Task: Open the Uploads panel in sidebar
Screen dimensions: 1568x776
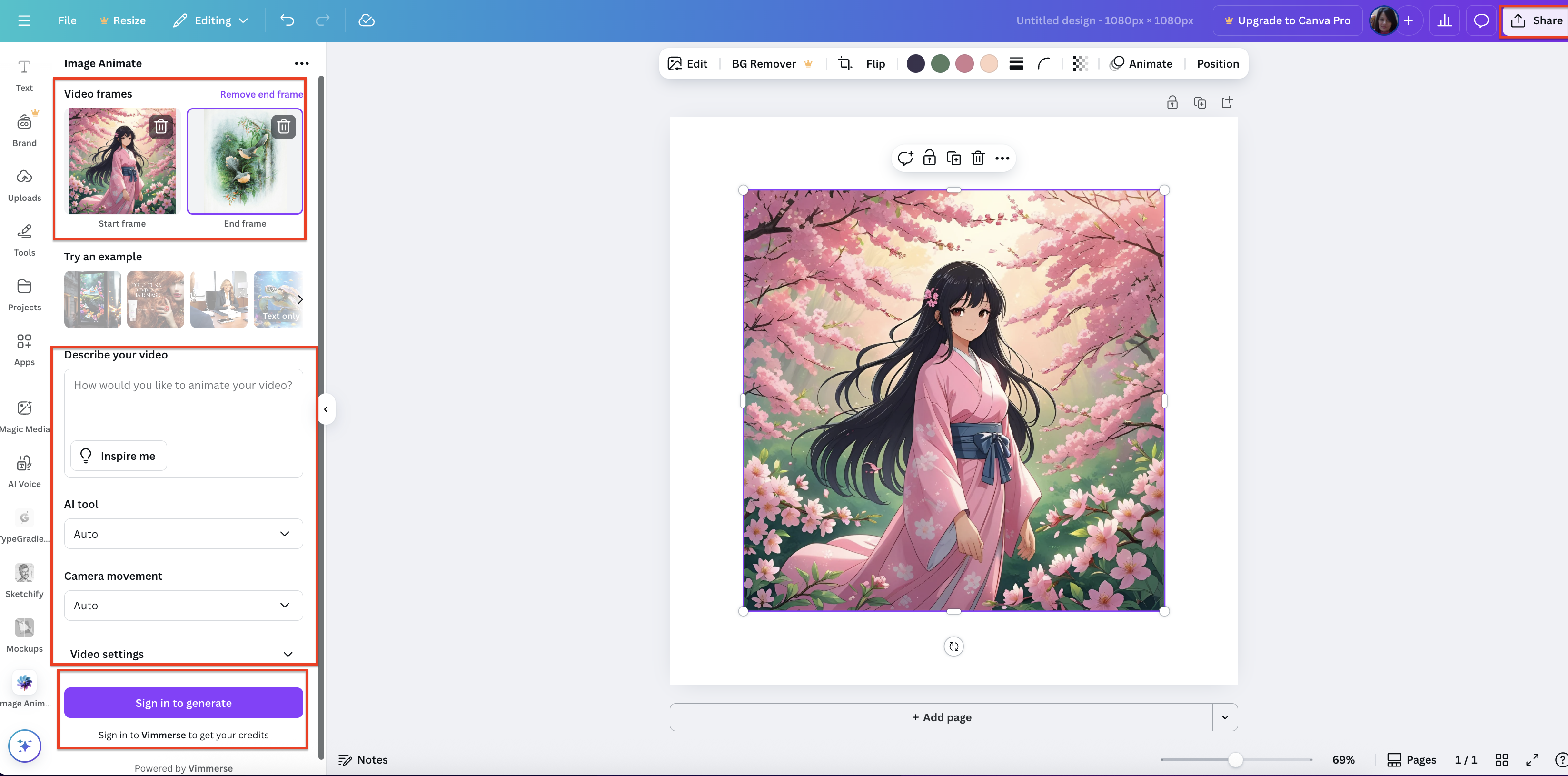Action: [24, 183]
